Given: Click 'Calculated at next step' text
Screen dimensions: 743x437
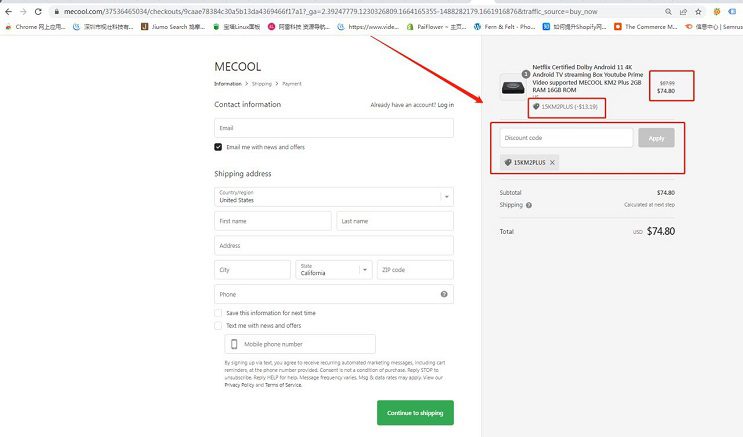Looking at the screenshot, I should click(649, 205).
